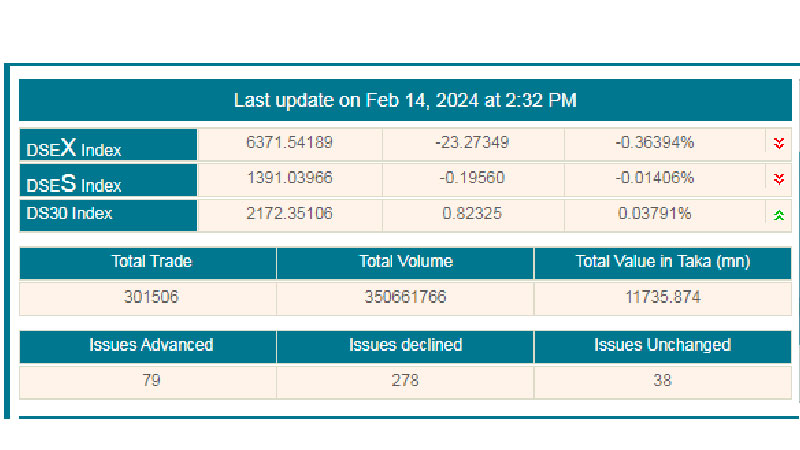Click the green up arrow in DS30 row
This screenshot has height=450, width=800.
coord(779,214)
